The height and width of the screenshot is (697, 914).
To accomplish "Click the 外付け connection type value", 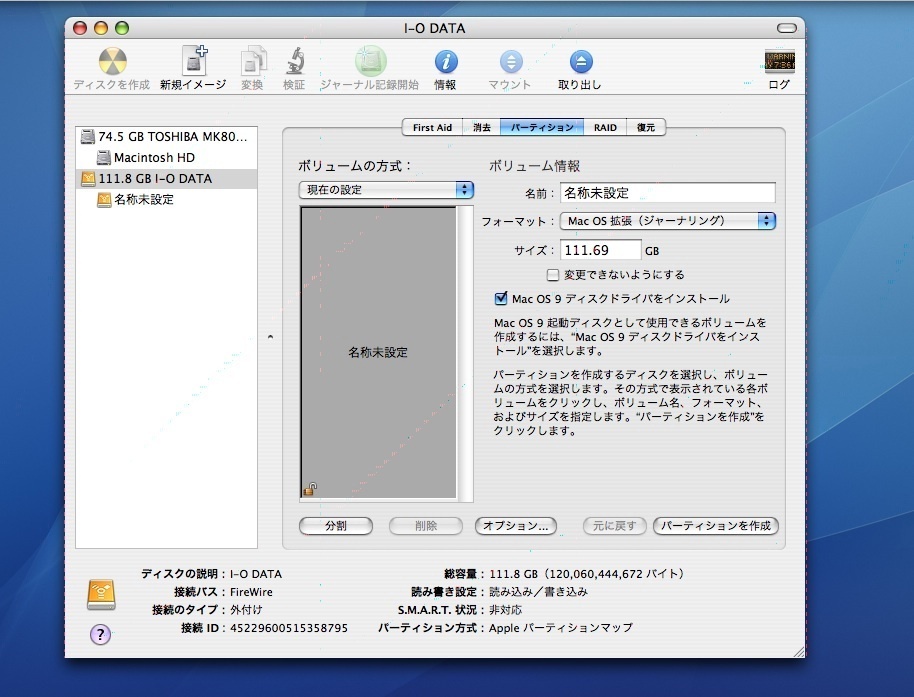I will (246, 610).
